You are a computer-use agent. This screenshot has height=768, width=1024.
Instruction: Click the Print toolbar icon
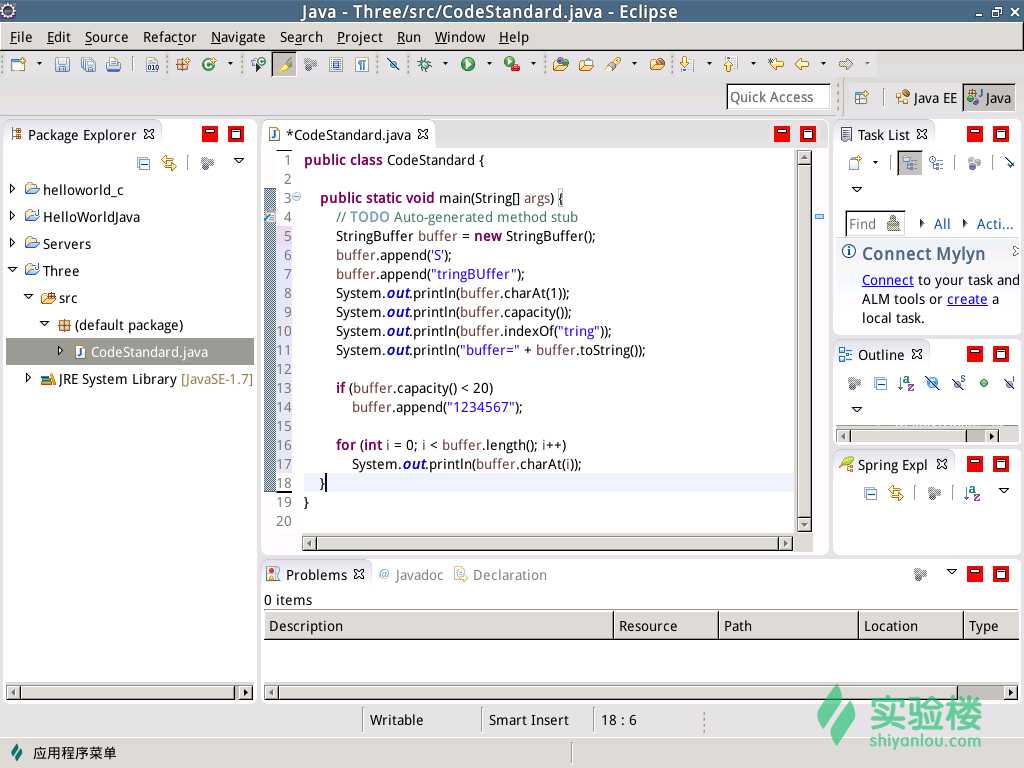(114, 64)
